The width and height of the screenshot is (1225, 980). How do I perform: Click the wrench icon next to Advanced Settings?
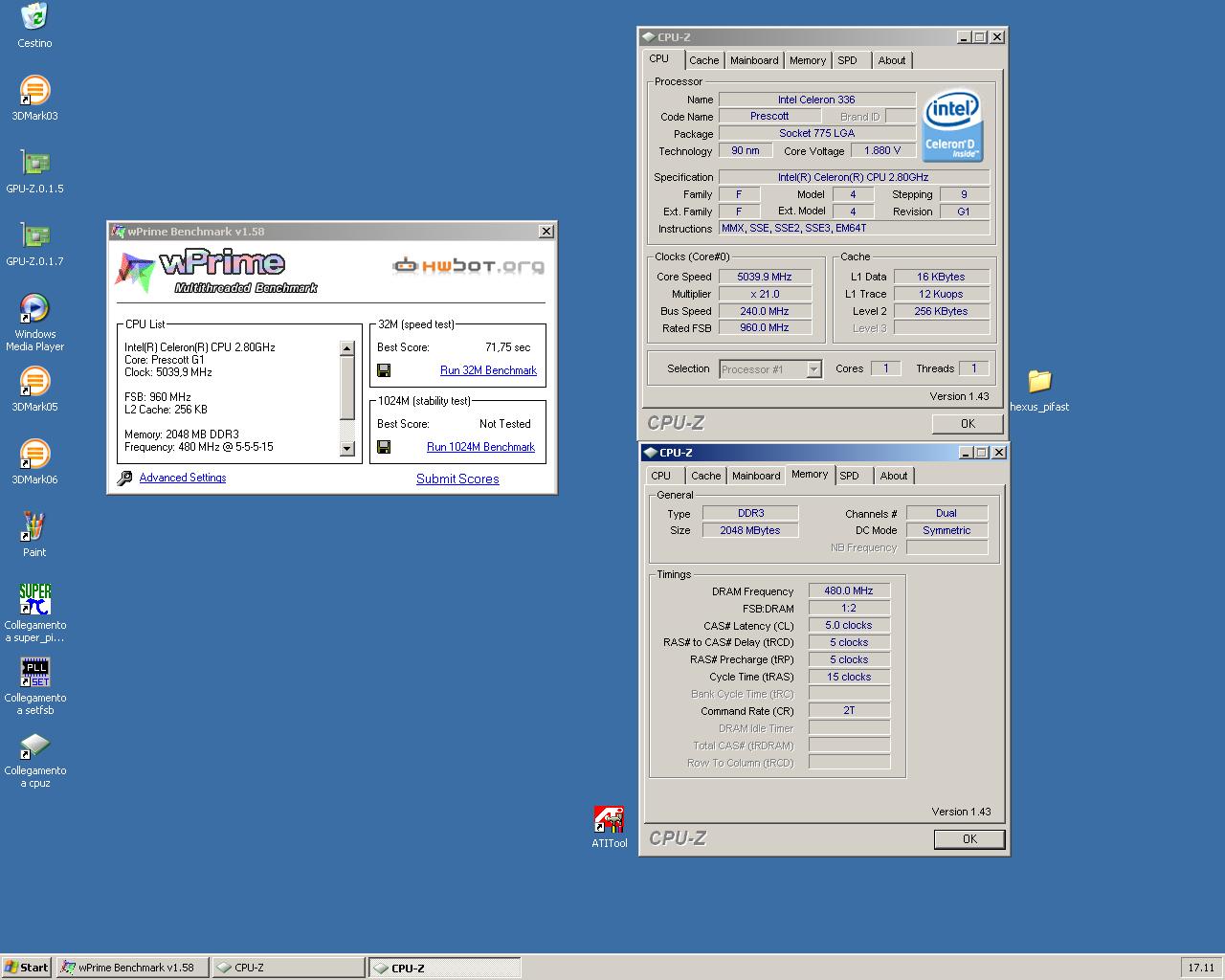pos(124,478)
